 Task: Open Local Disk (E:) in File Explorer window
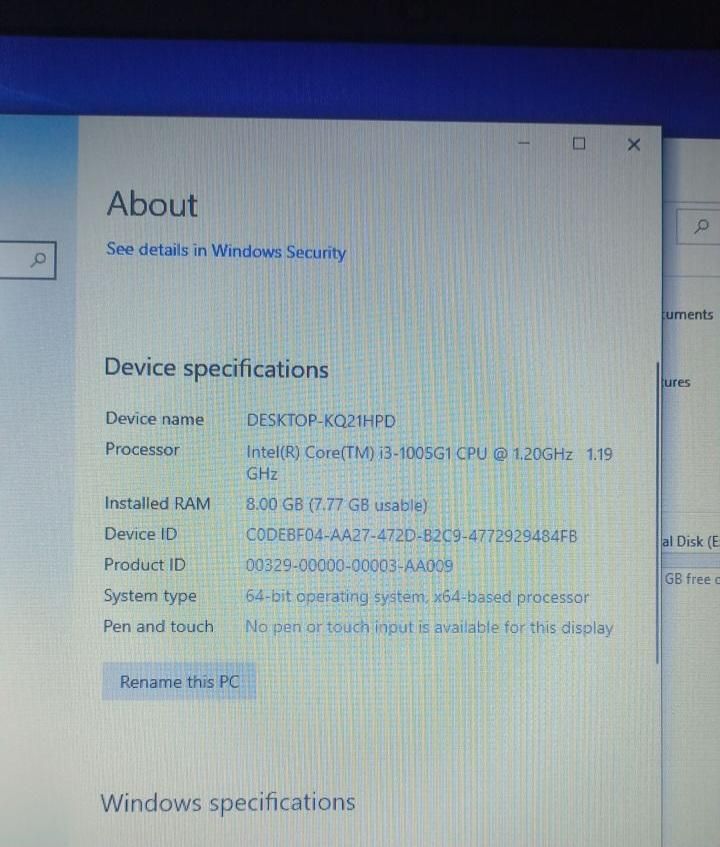click(691, 541)
